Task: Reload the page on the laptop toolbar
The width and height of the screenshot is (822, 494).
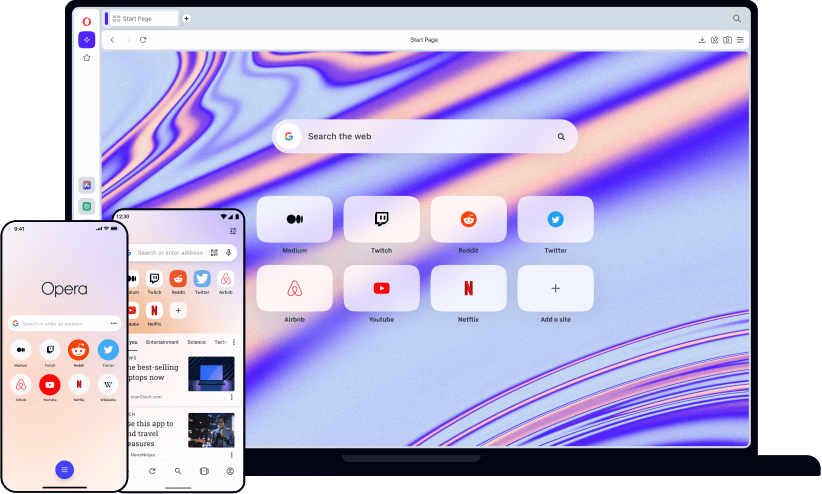Action: 143,40
